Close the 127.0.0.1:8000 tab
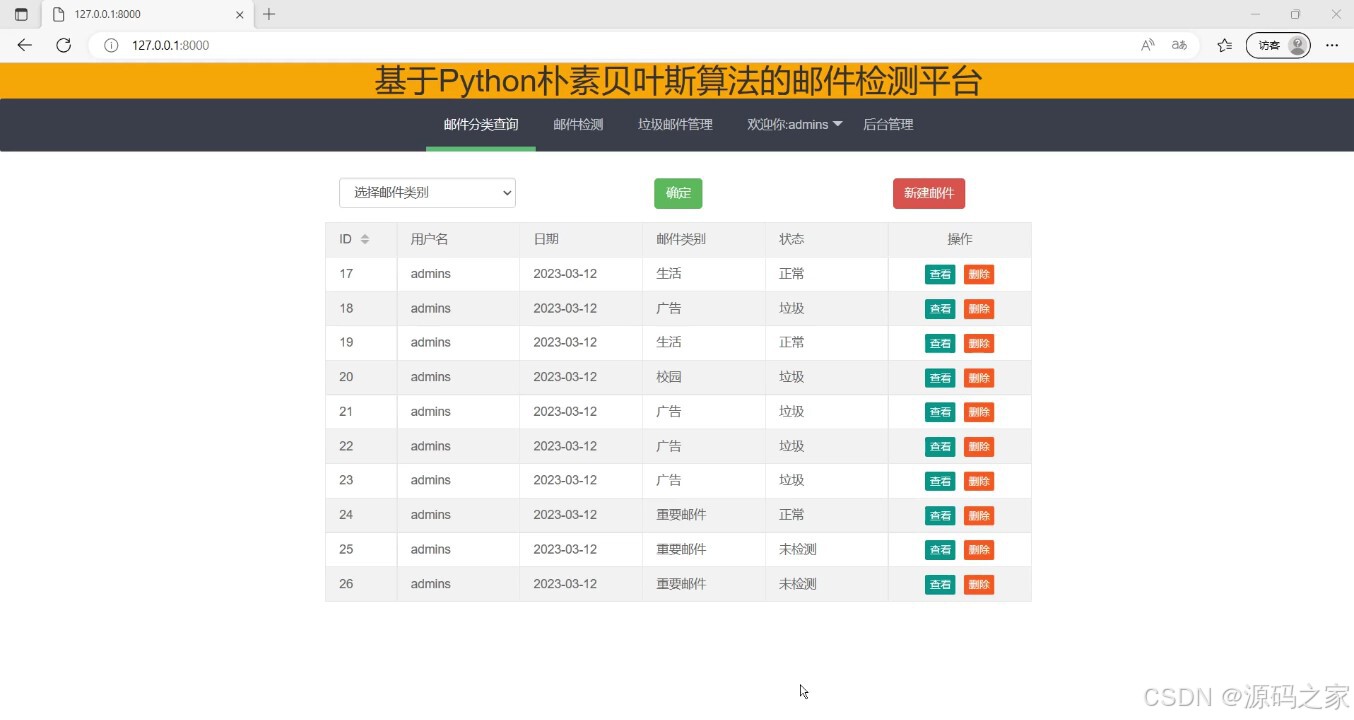The width and height of the screenshot is (1354, 720). 240,14
